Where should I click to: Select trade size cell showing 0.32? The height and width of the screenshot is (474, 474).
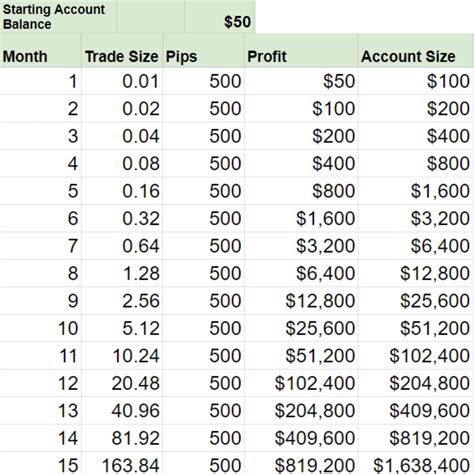[122, 219]
